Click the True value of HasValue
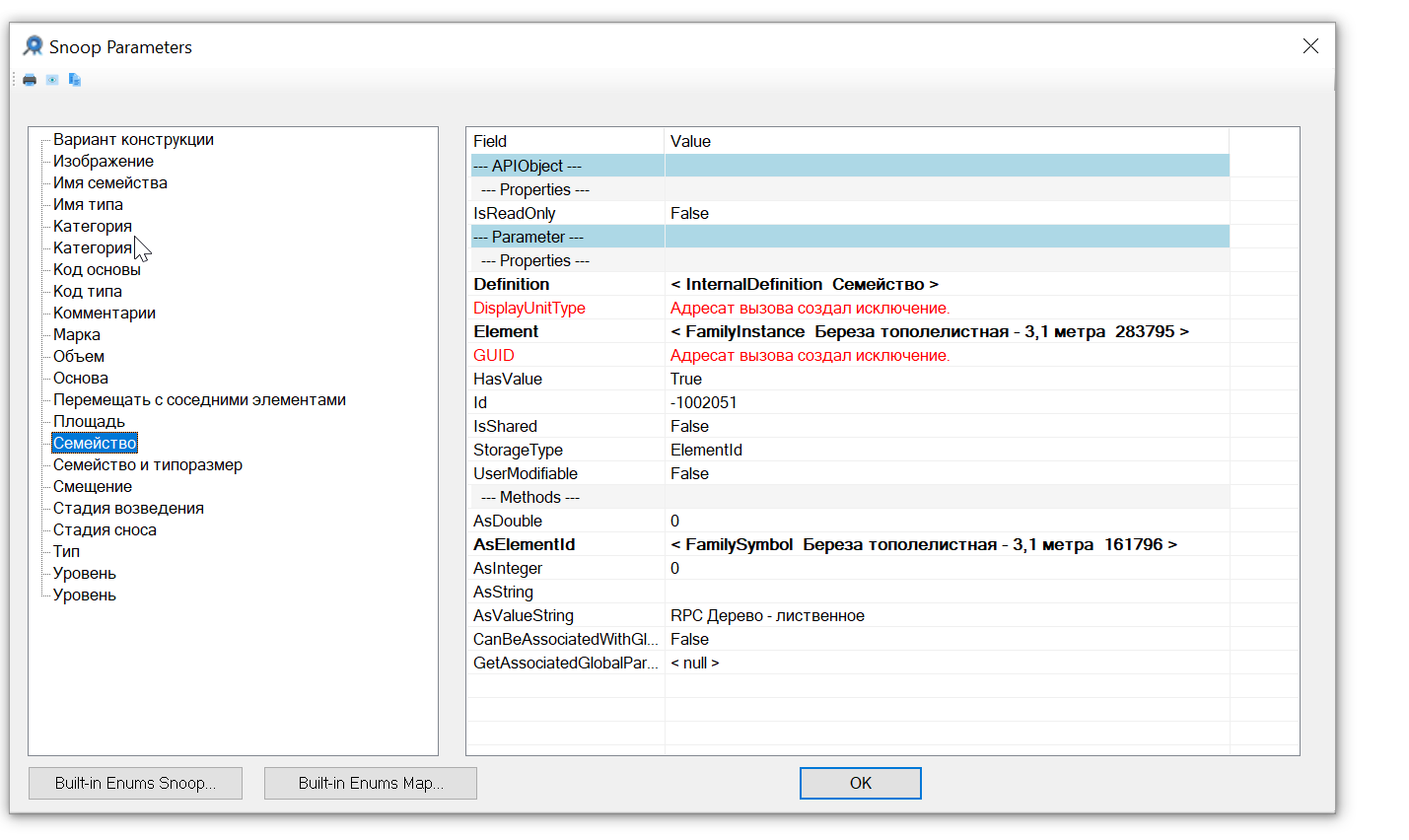The image size is (1409, 840). click(x=686, y=379)
